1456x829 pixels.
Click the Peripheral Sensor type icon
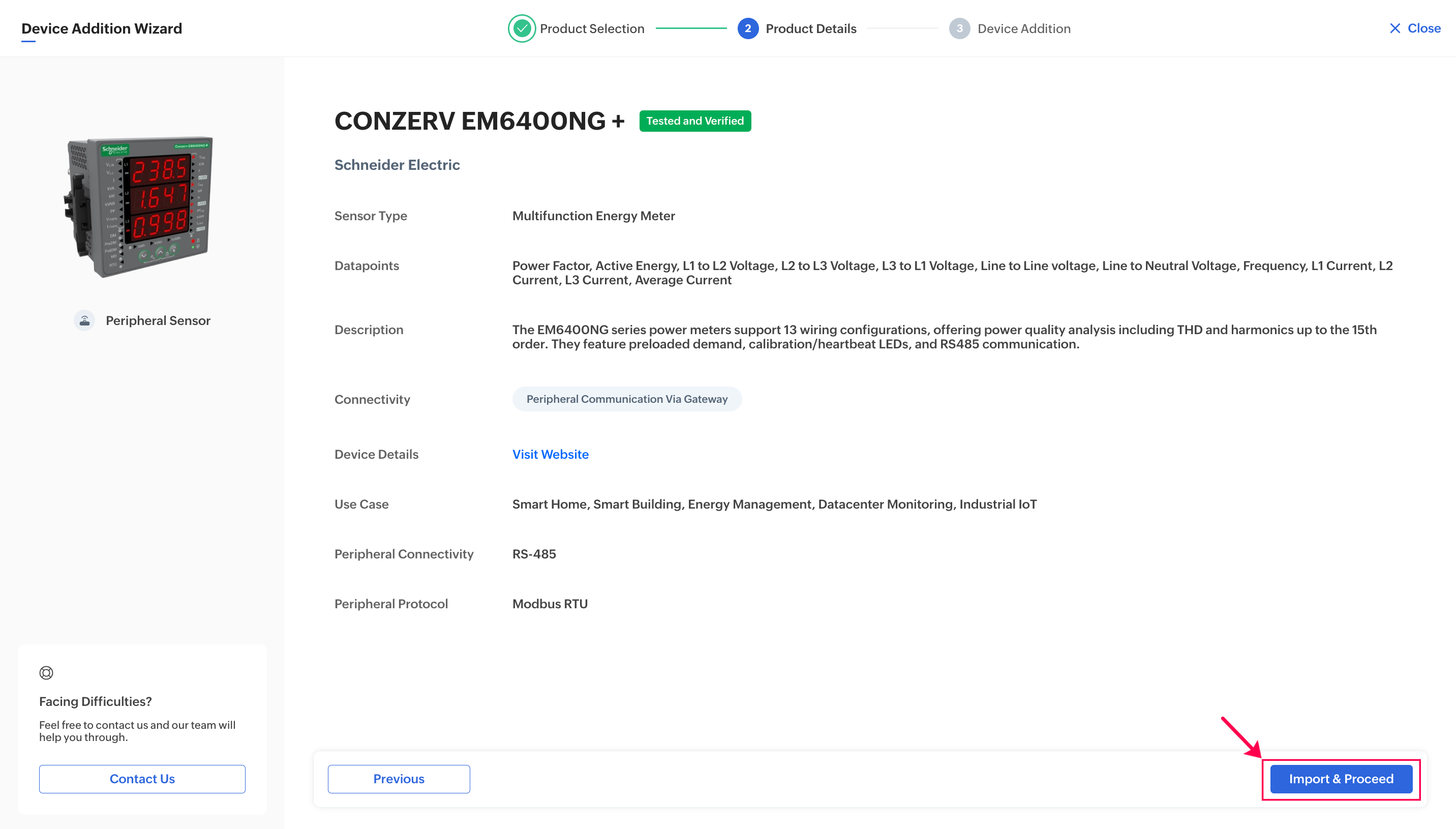coord(84,320)
